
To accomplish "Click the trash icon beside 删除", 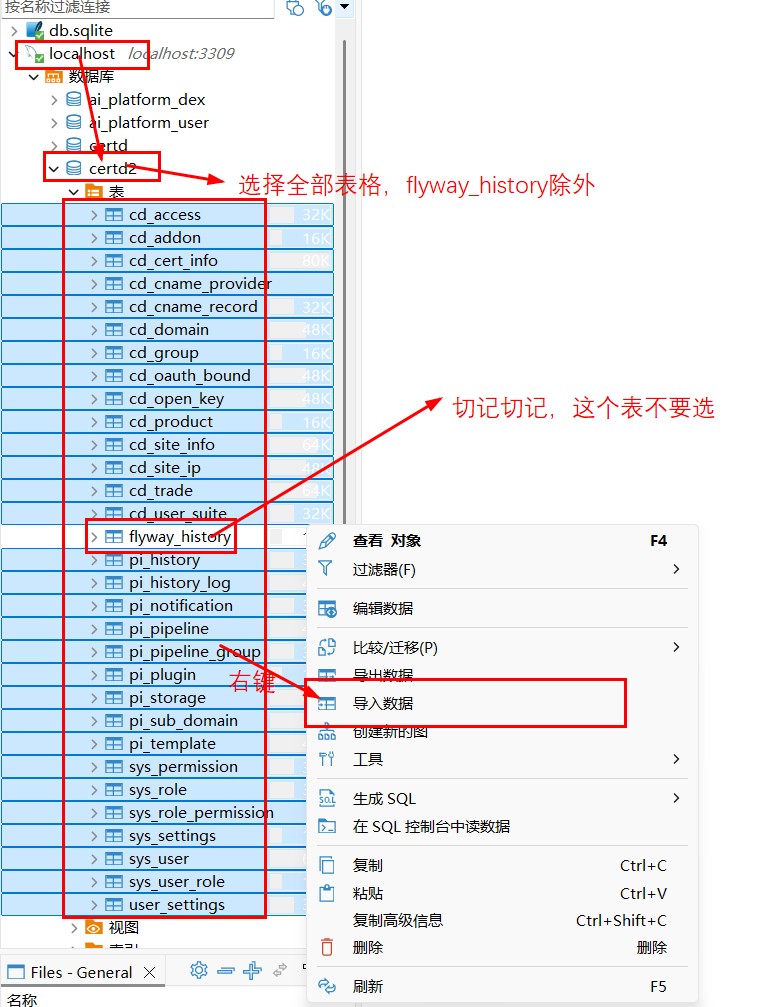I will (327, 947).
